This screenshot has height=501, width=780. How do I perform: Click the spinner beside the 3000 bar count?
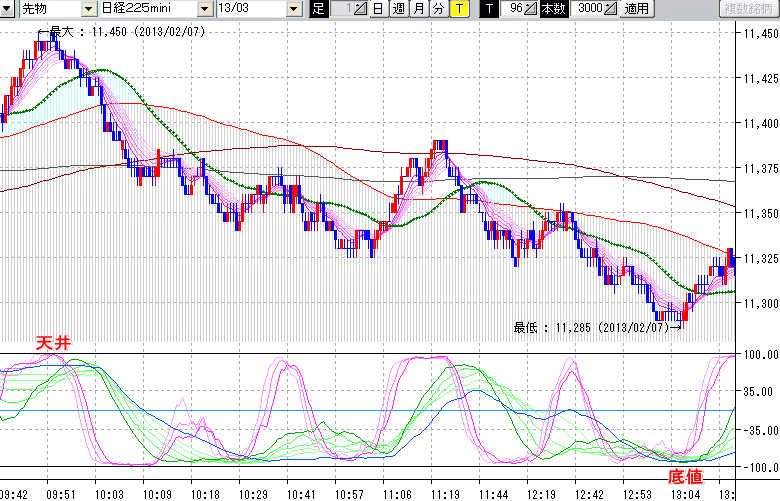pyautogui.click(x=611, y=9)
